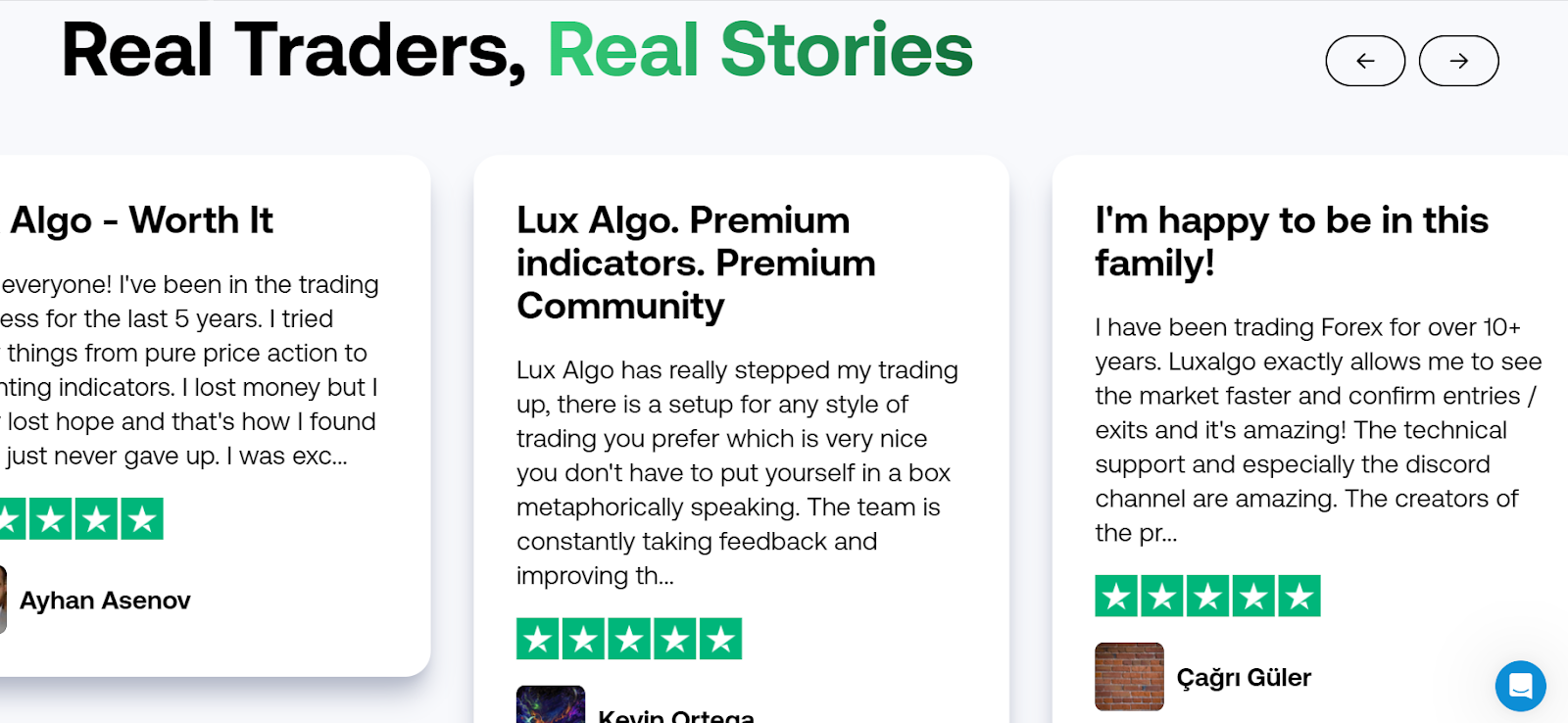Open the live chat widget
The image size is (1568, 723).
pos(1520,686)
